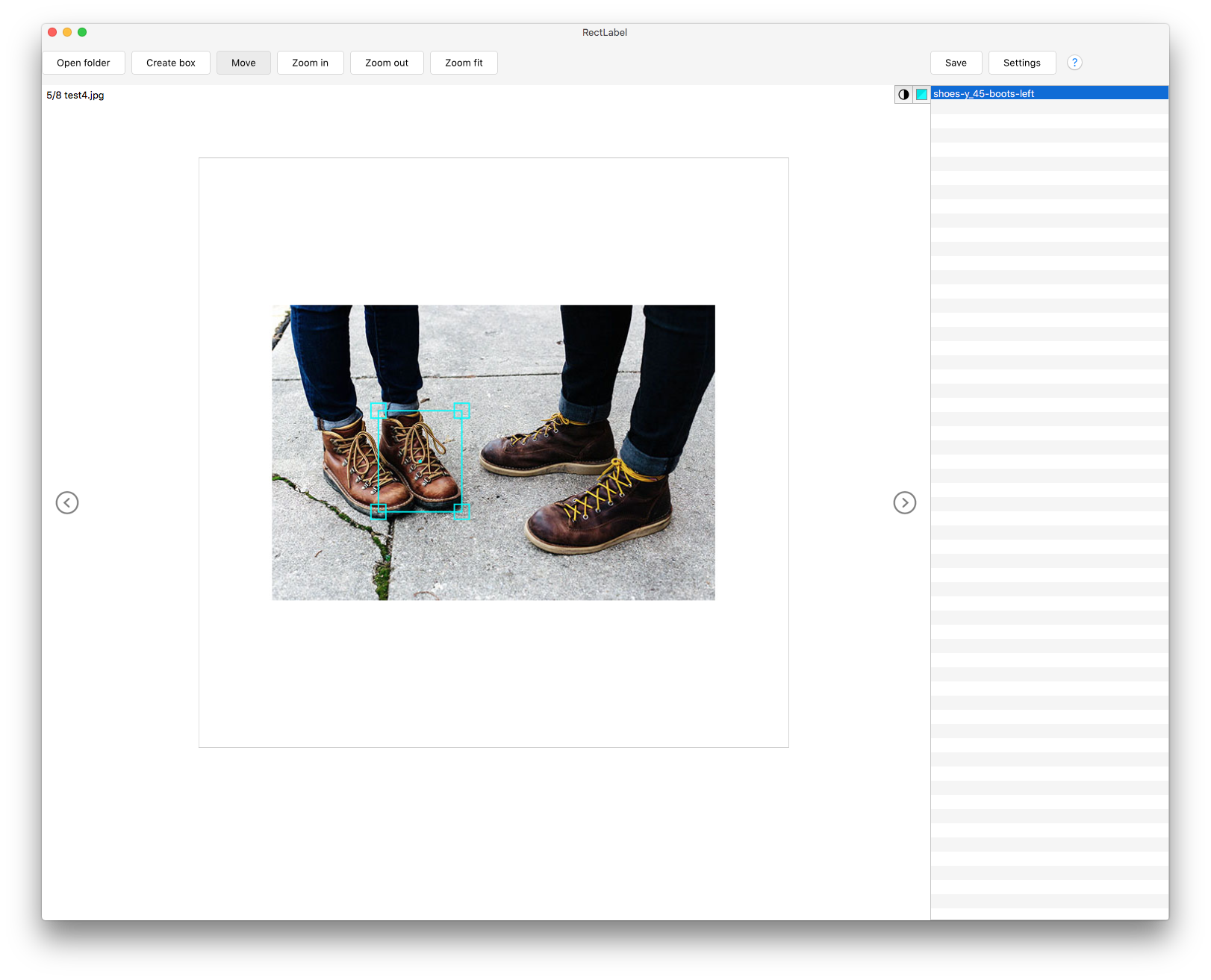This screenshot has width=1211, height=980.
Task: Click the top-right handle of the cyan box
Action: pos(461,411)
